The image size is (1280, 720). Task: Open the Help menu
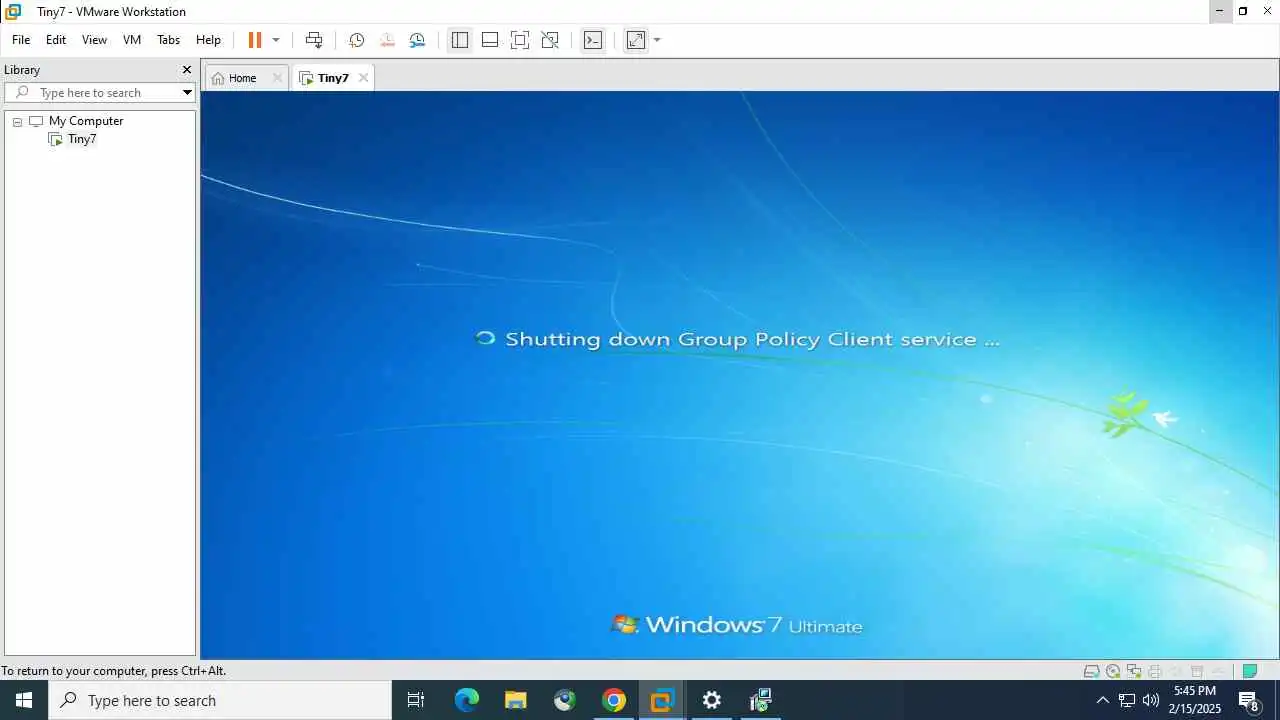coord(208,40)
